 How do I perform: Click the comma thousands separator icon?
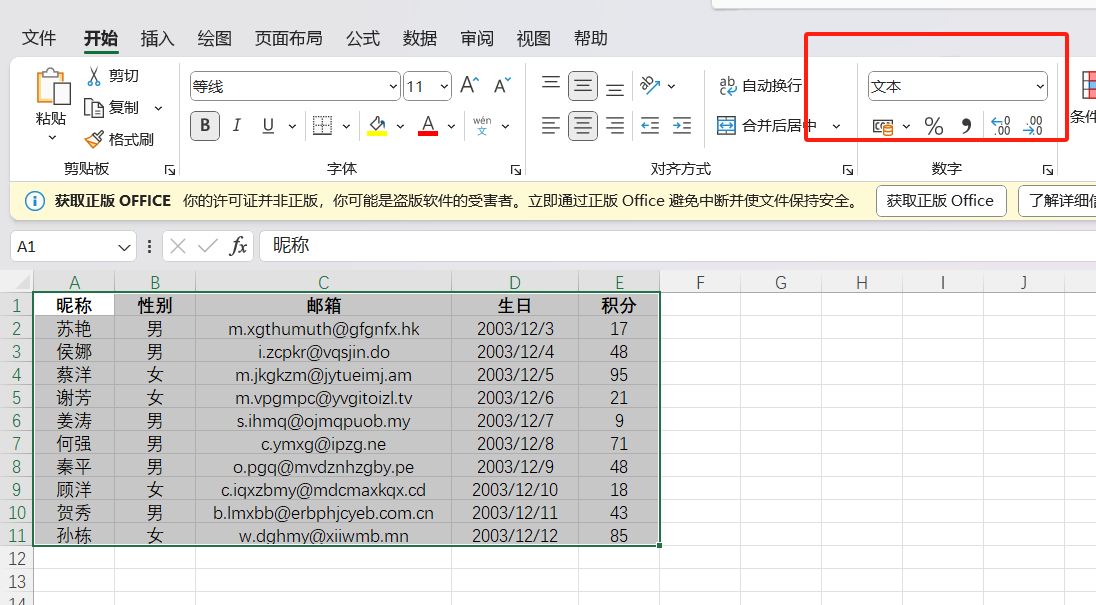point(966,126)
